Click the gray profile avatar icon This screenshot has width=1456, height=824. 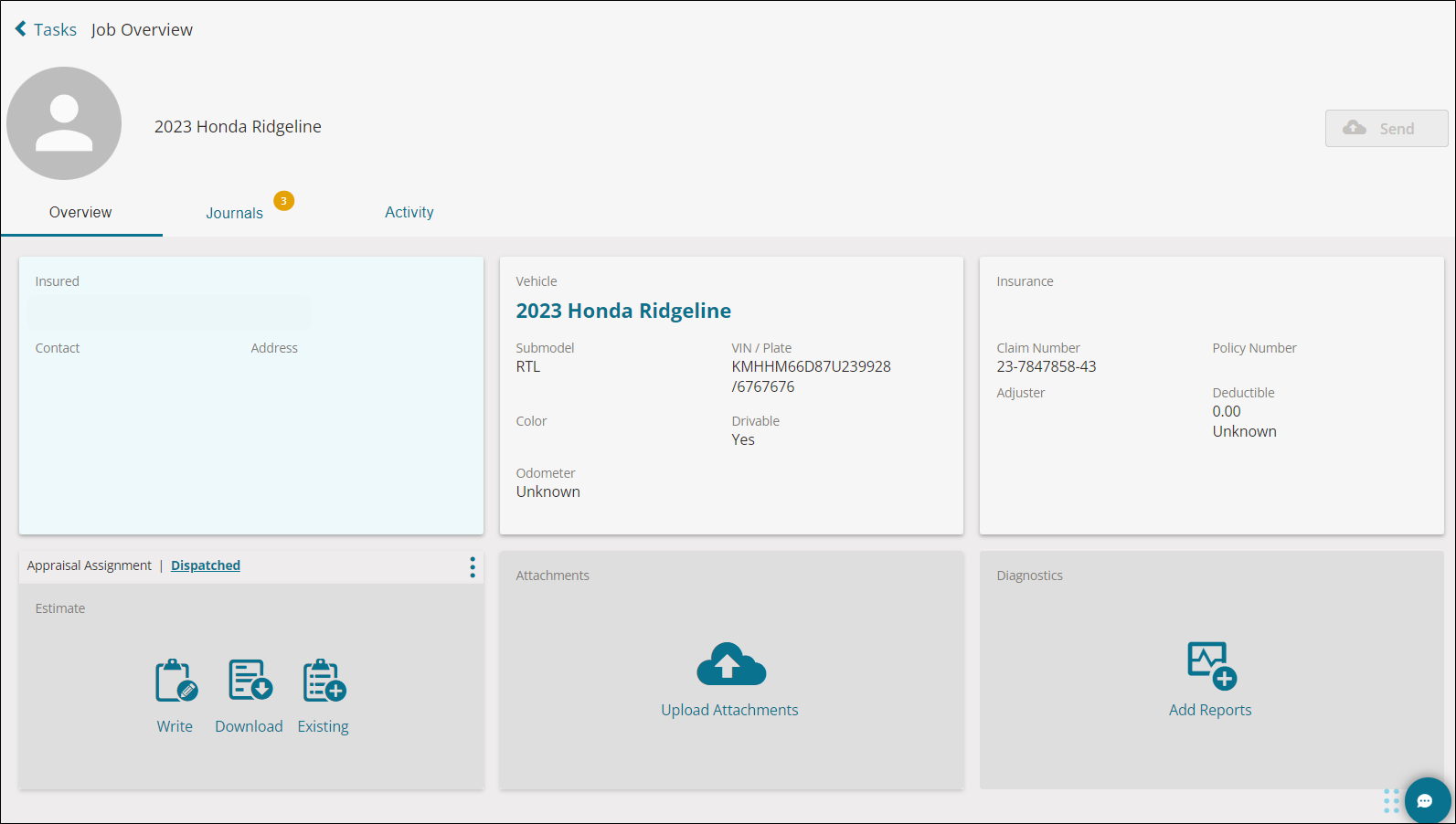point(64,123)
